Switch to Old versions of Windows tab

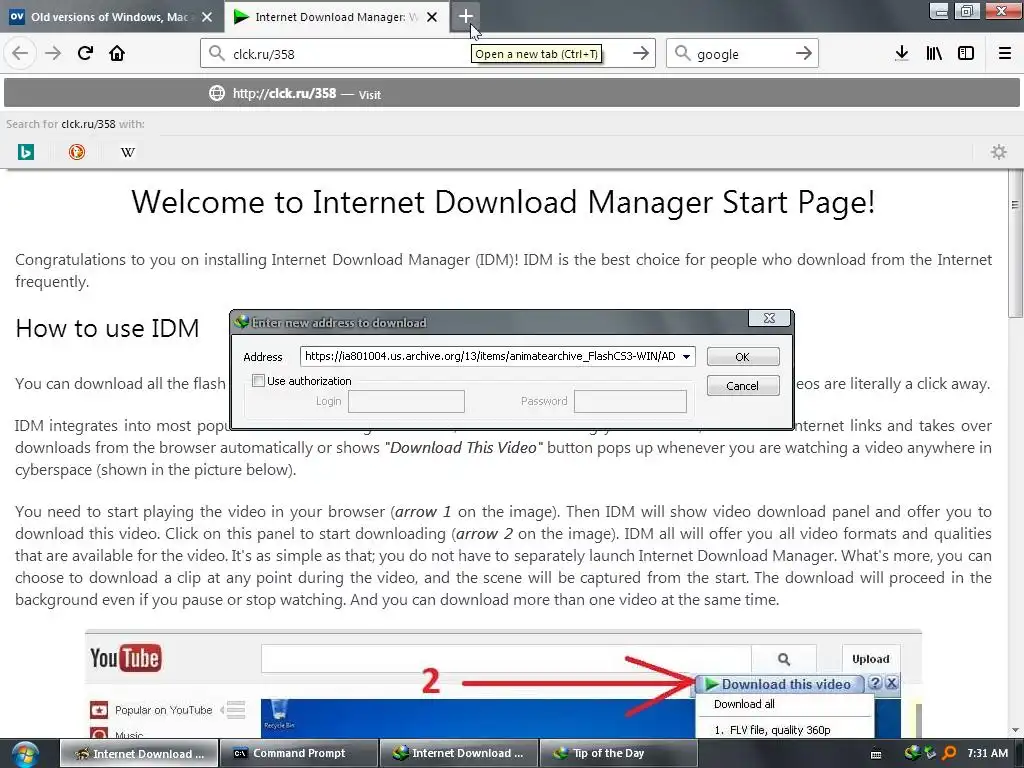coord(111,17)
